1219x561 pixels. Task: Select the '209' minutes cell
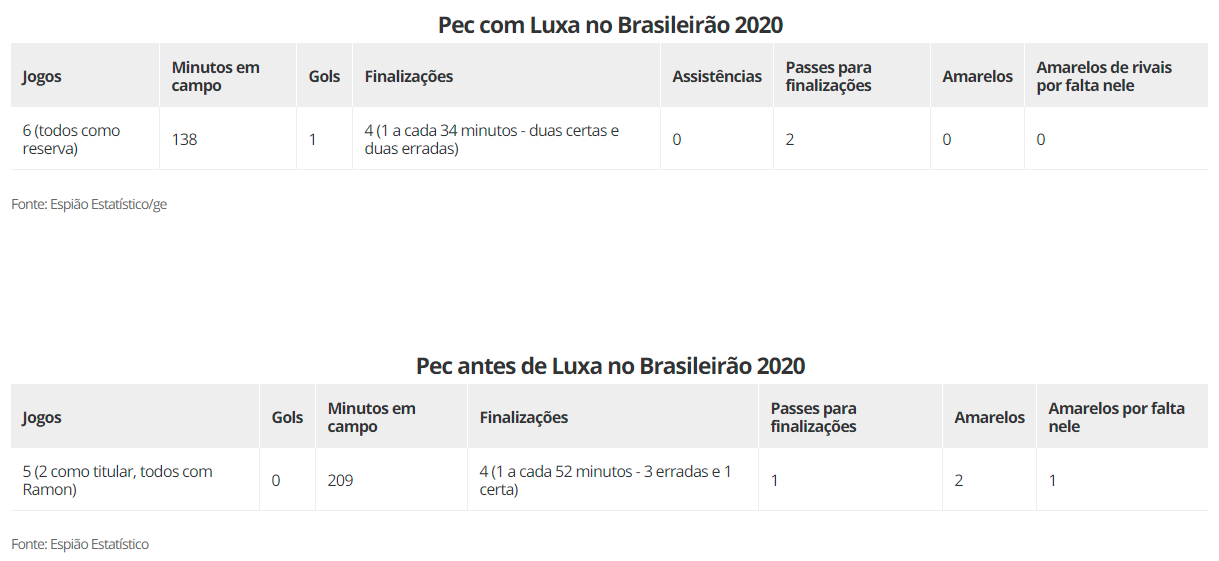coord(341,481)
